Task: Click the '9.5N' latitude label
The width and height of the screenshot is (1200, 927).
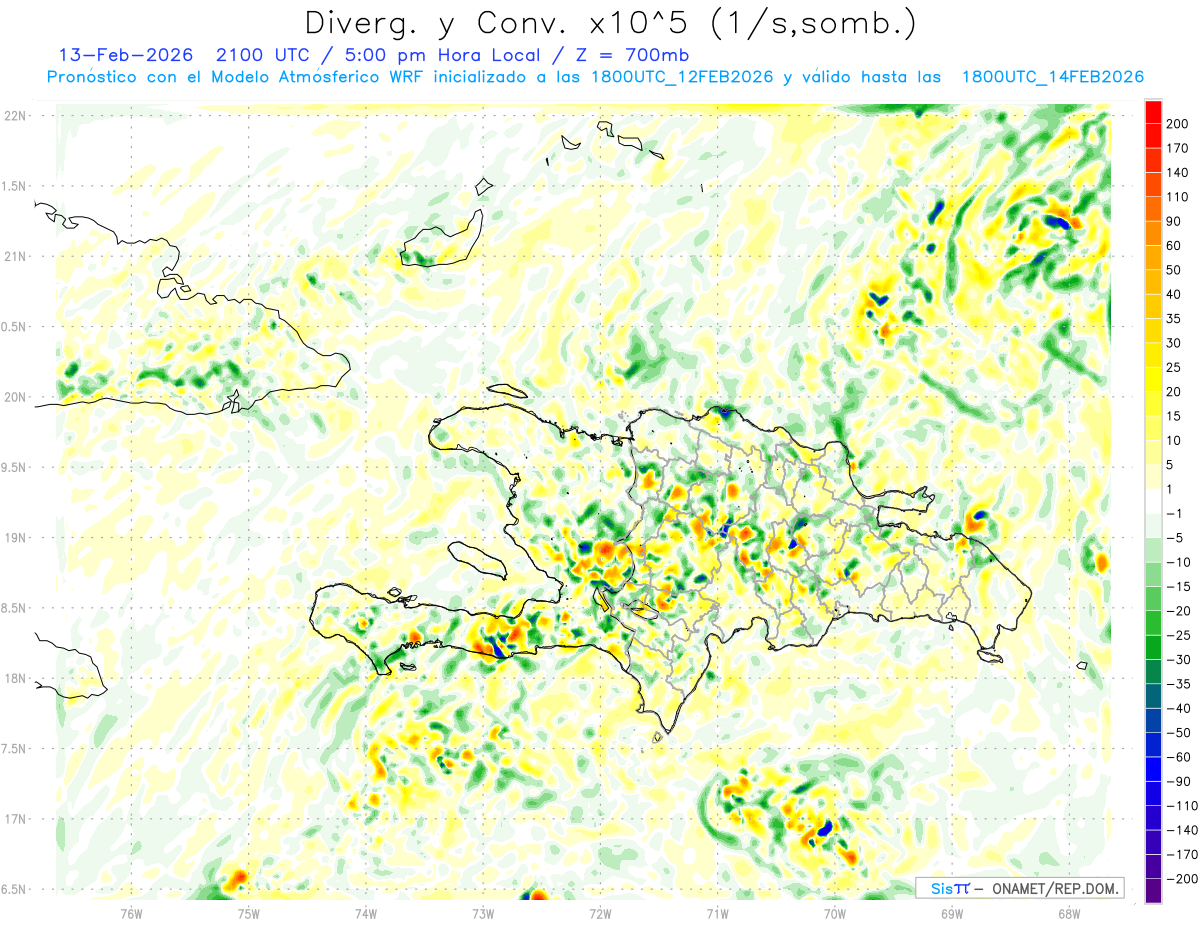Action: pos(13,467)
